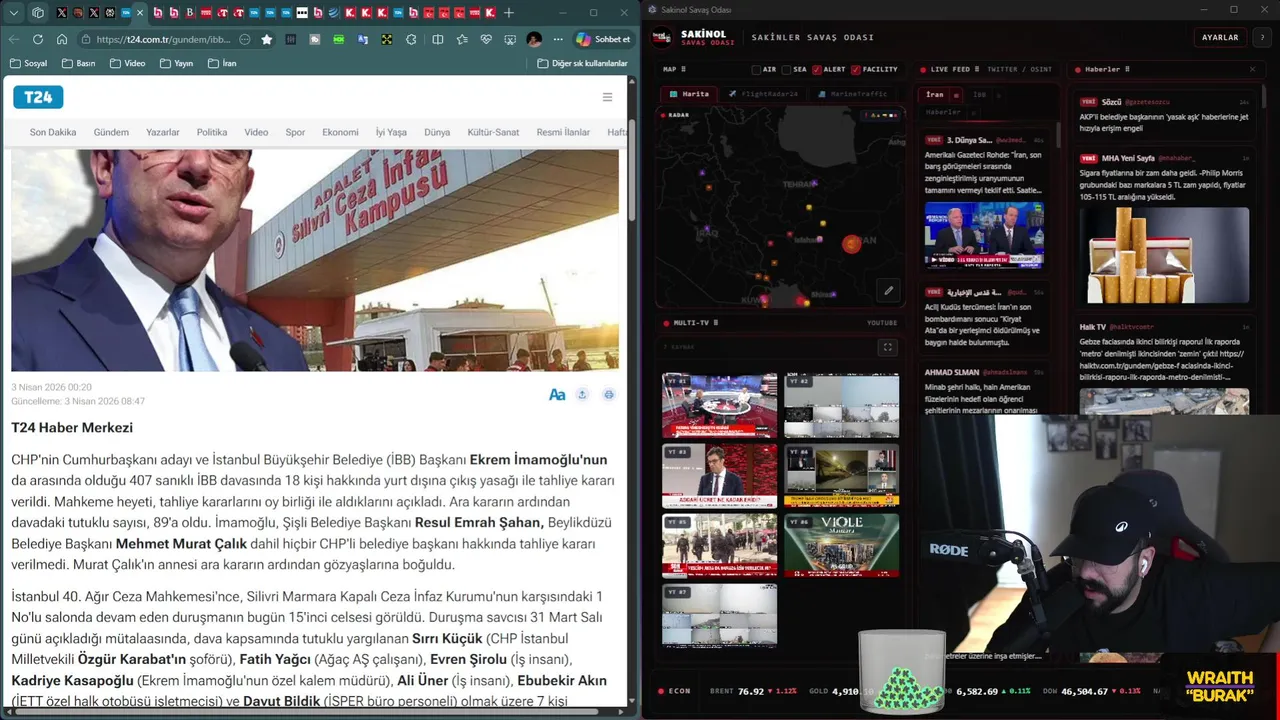Viewport: 1280px width, 720px height.
Task: Open YT #3 news anchor thumbnail
Action: (719, 476)
